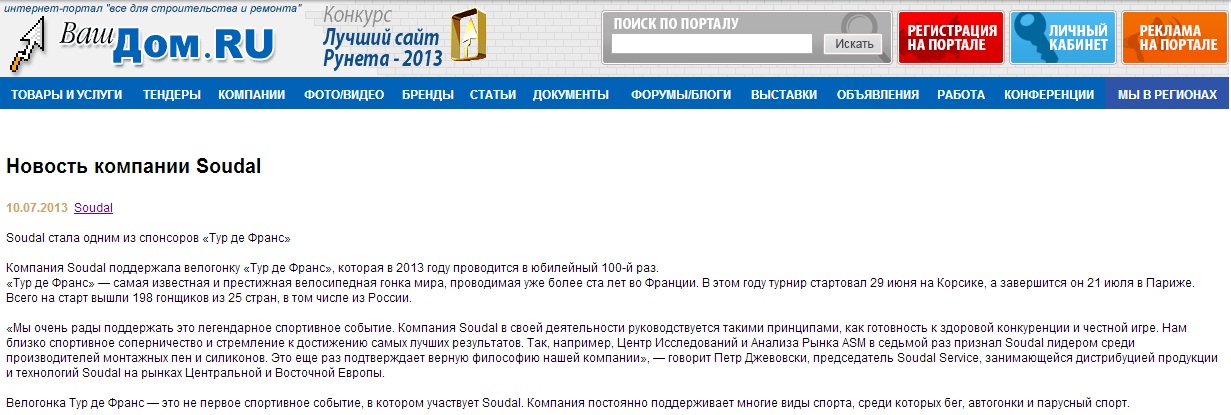Open Форумы/Блоги section
This screenshot has height=415, width=1231.
click(x=681, y=95)
